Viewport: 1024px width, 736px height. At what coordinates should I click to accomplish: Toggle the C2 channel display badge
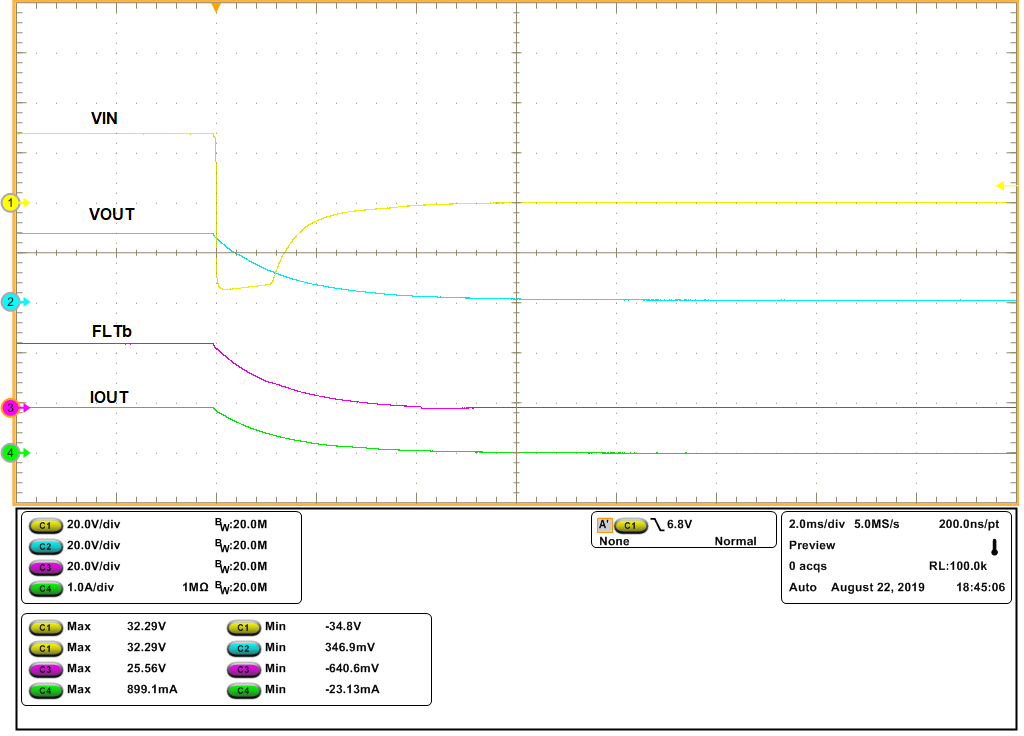click(44, 545)
